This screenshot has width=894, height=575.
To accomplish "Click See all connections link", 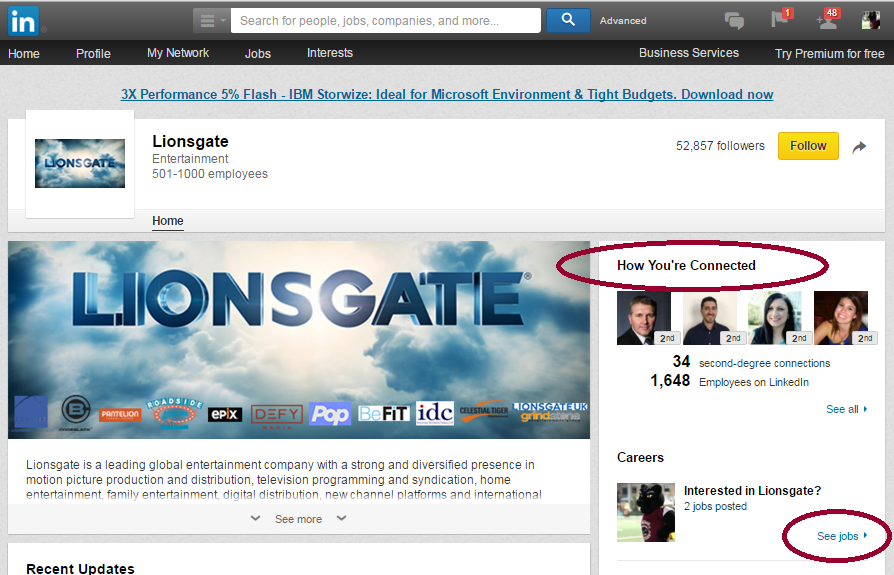I will tap(846, 409).
